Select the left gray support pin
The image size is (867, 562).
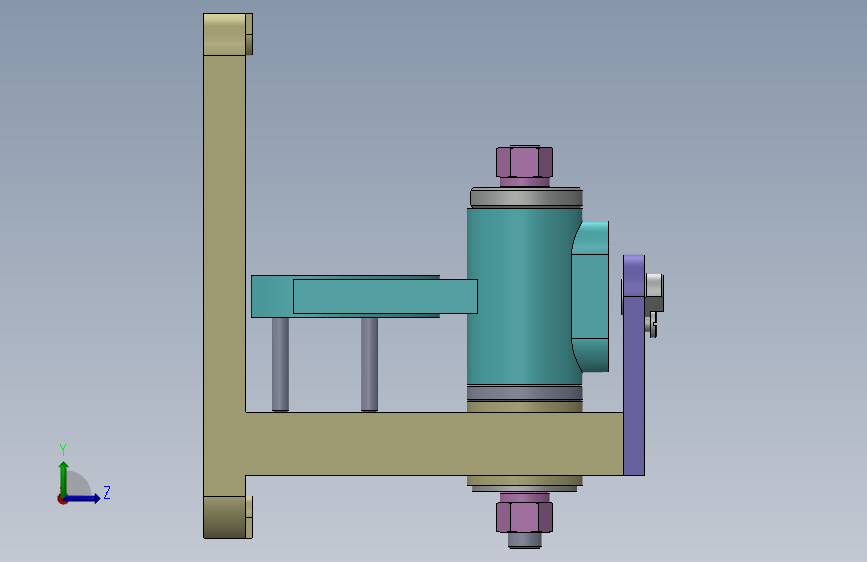pyautogui.click(x=280, y=364)
